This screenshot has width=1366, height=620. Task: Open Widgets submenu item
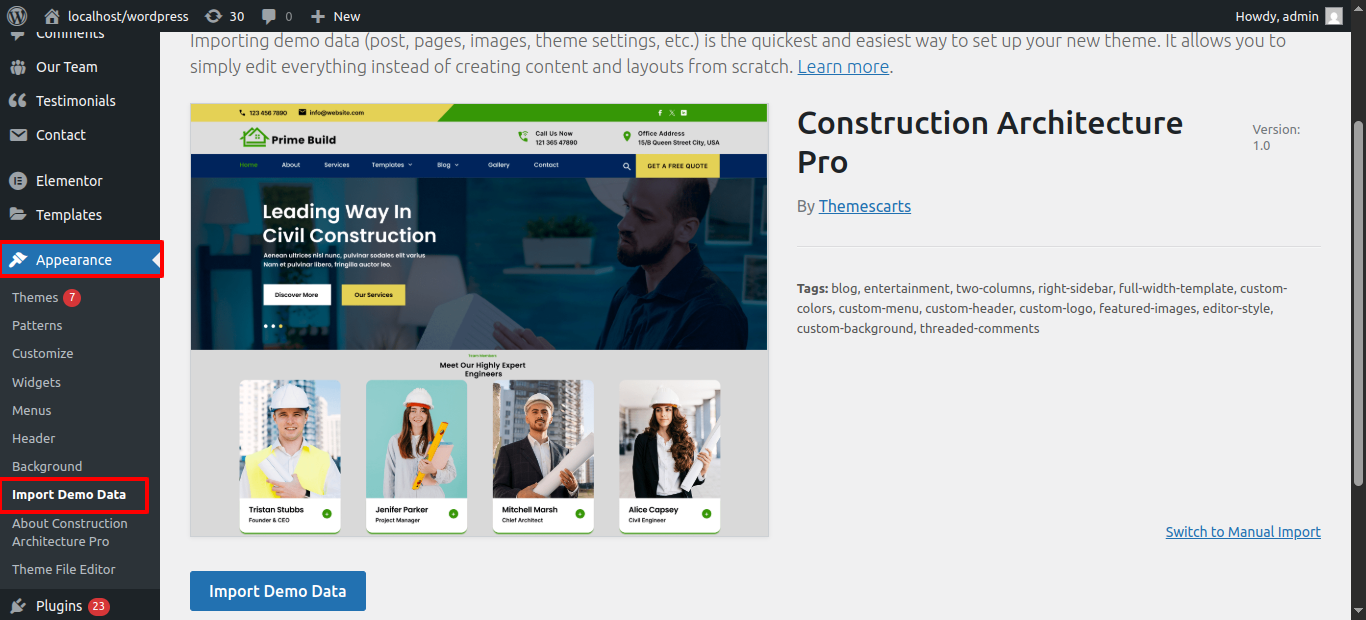[36, 382]
